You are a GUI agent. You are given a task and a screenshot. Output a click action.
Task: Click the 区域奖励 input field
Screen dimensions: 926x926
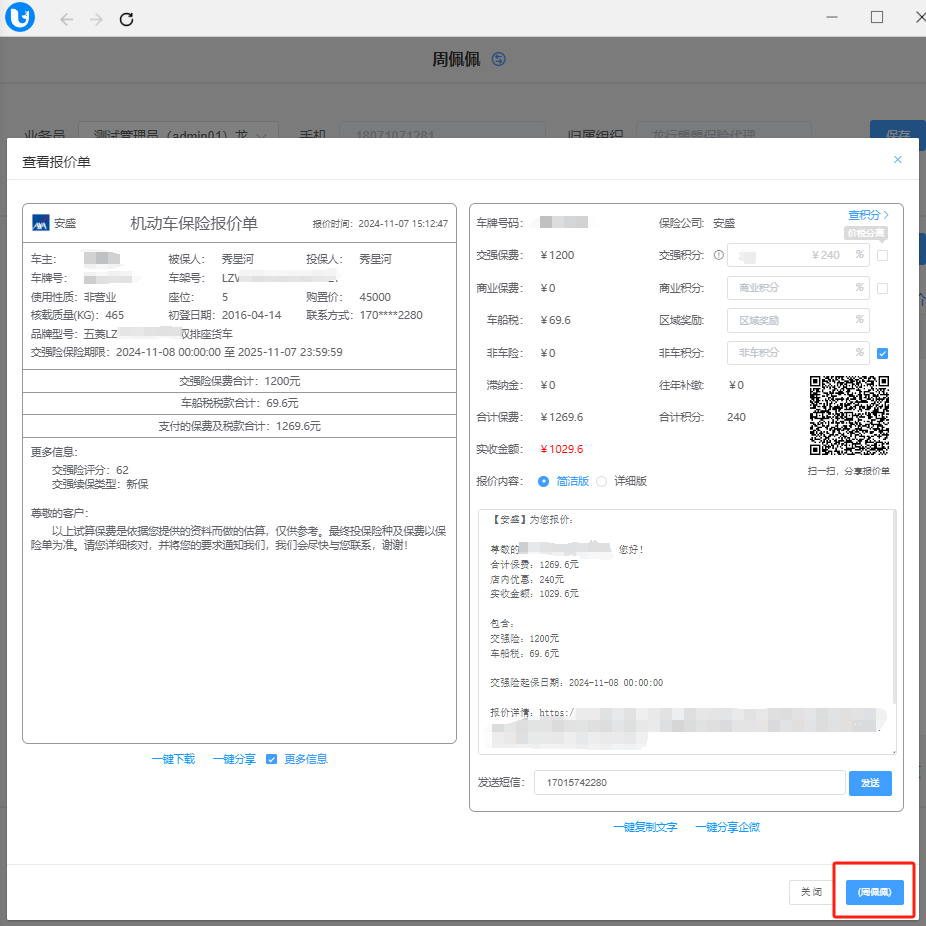(798, 320)
